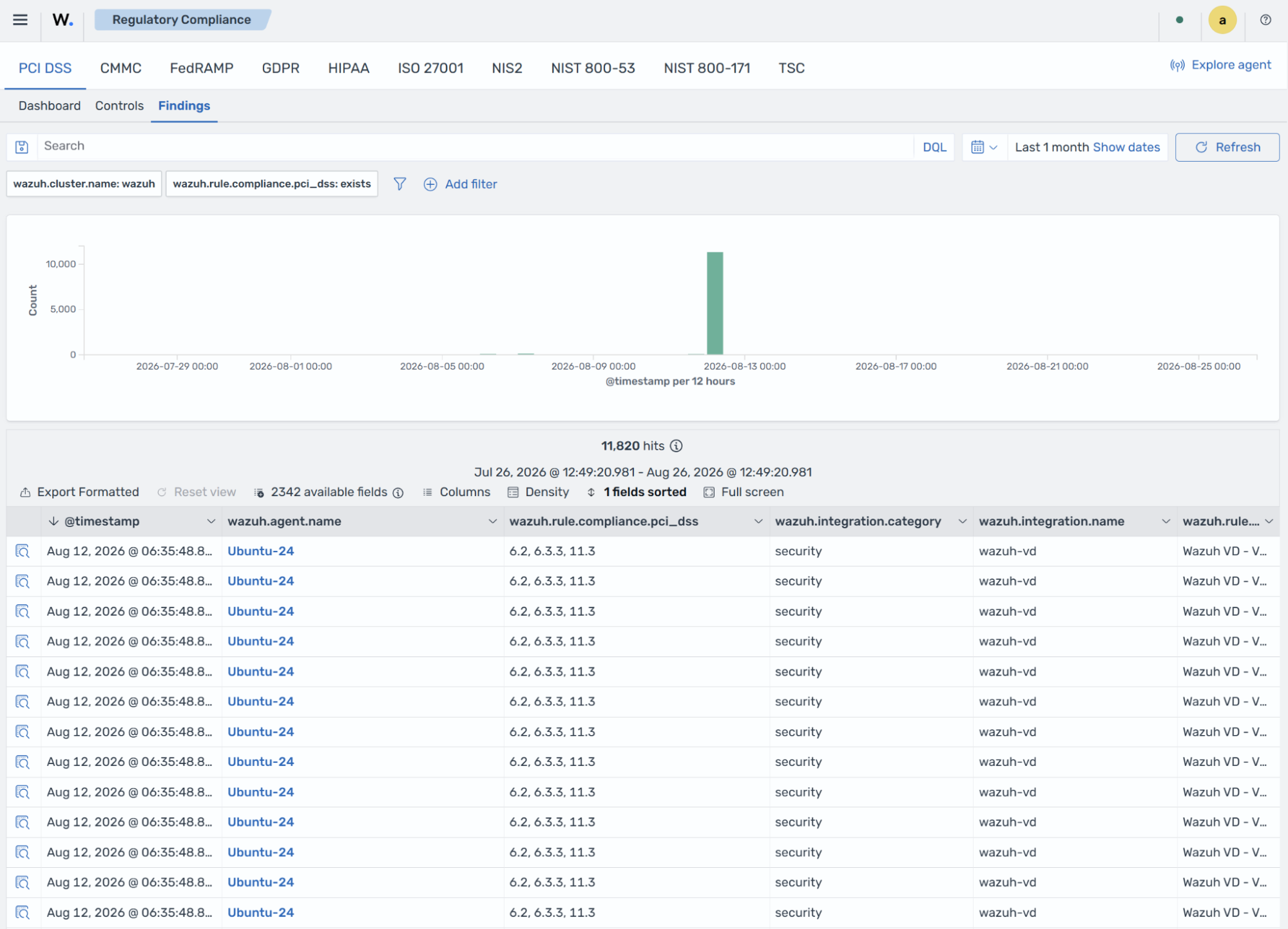
Task: Switch to the HIPAA tab
Action: coord(349,68)
